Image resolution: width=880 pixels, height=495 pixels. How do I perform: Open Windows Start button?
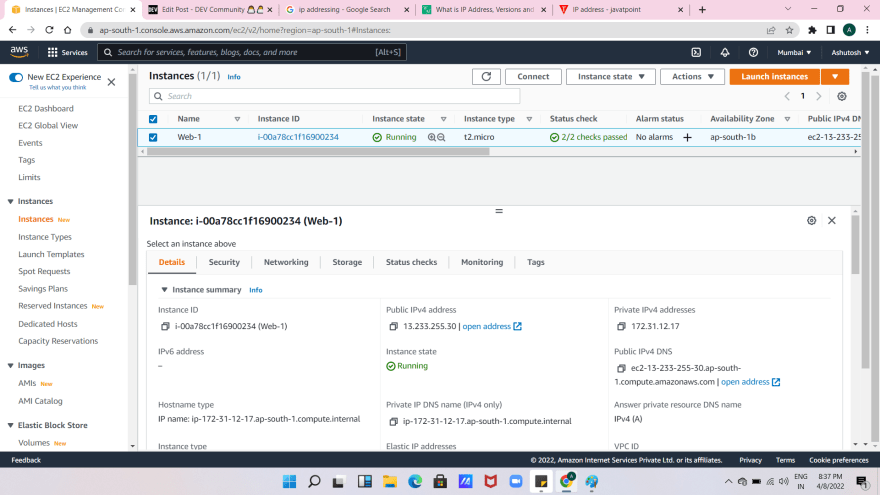click(x=289, y=482)
